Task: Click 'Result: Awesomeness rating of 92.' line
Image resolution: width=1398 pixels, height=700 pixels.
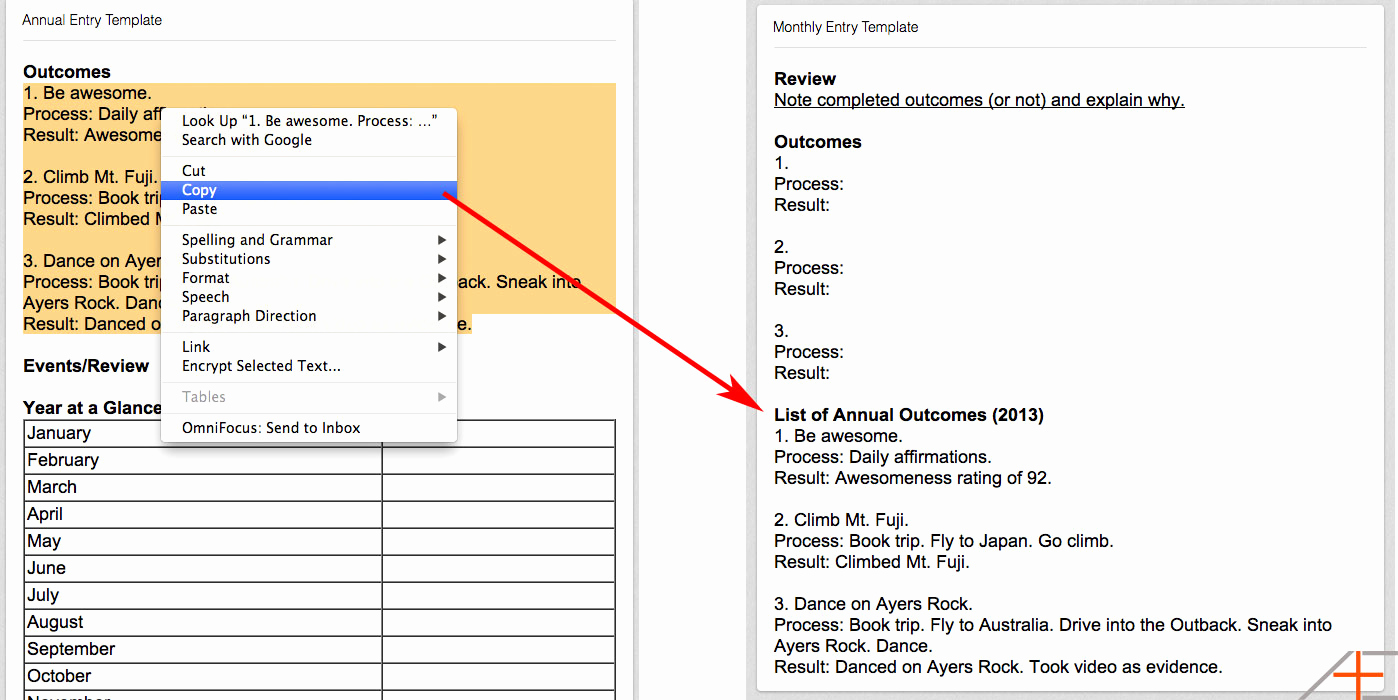Action: click(913, 478)
